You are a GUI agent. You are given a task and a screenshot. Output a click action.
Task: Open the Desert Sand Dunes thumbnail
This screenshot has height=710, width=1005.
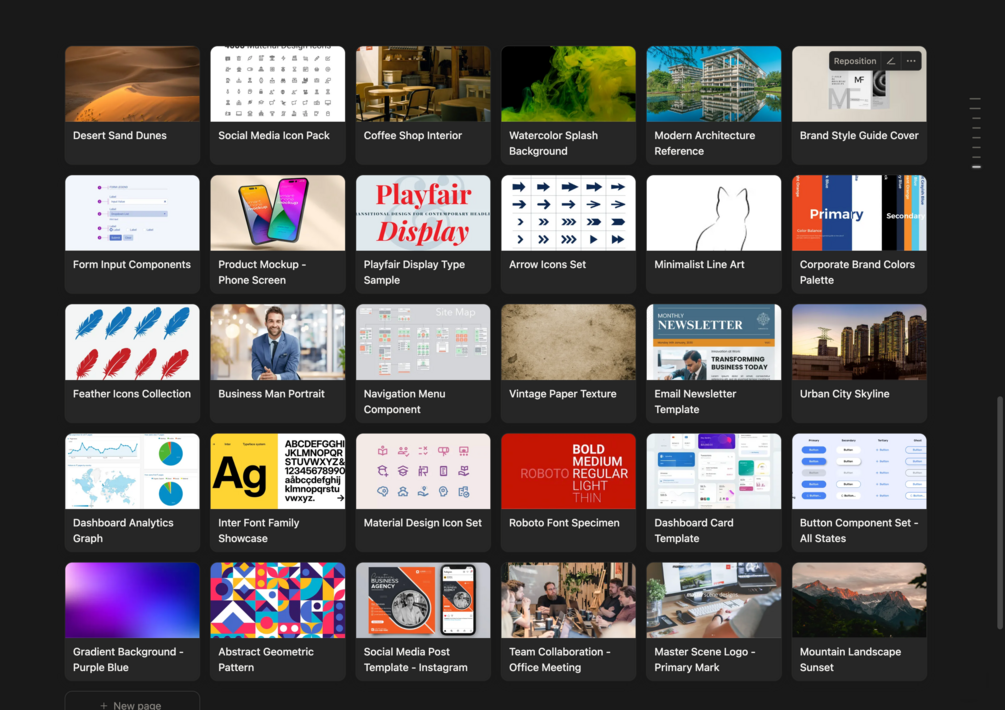[x=132, y=84]
